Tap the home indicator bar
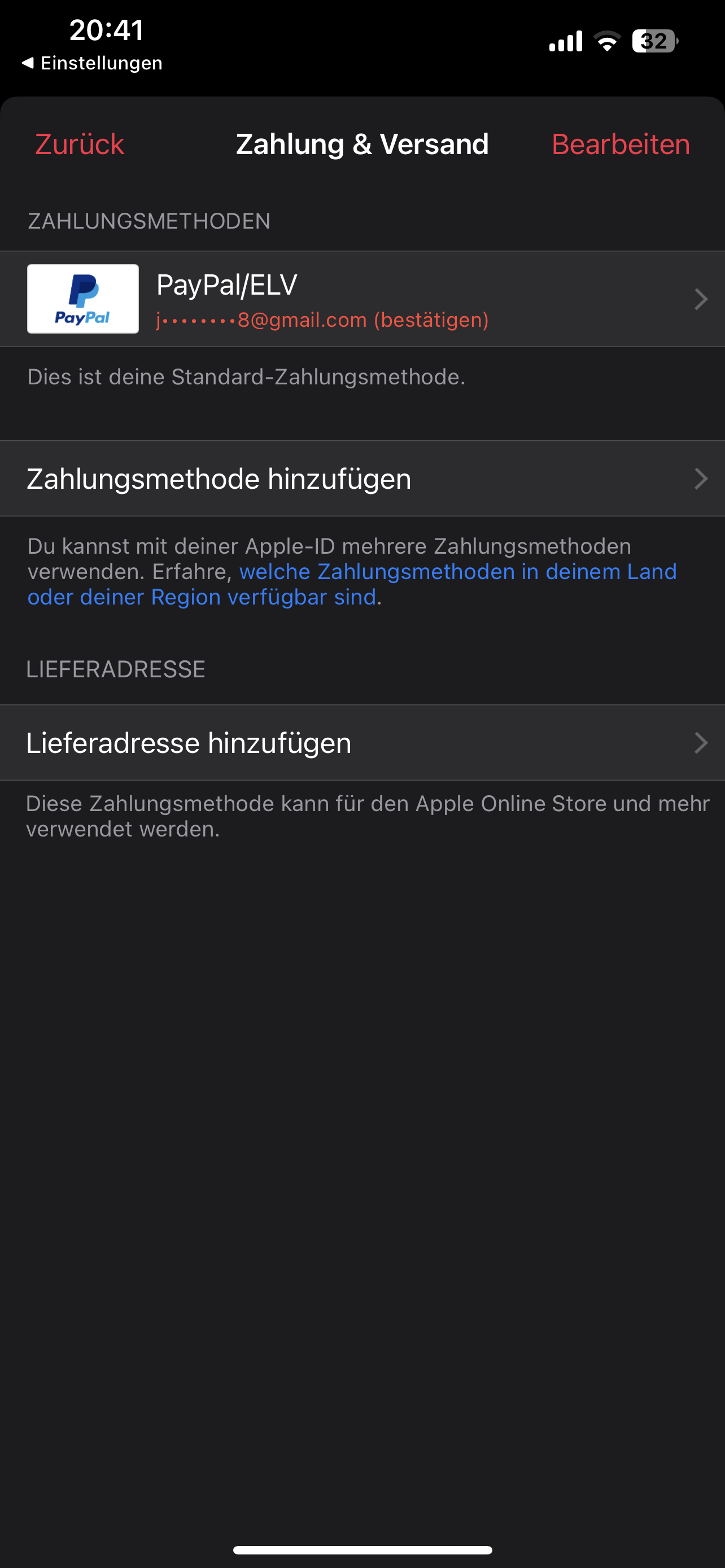Screen dimensions: 725x1568 (362, 1550)
